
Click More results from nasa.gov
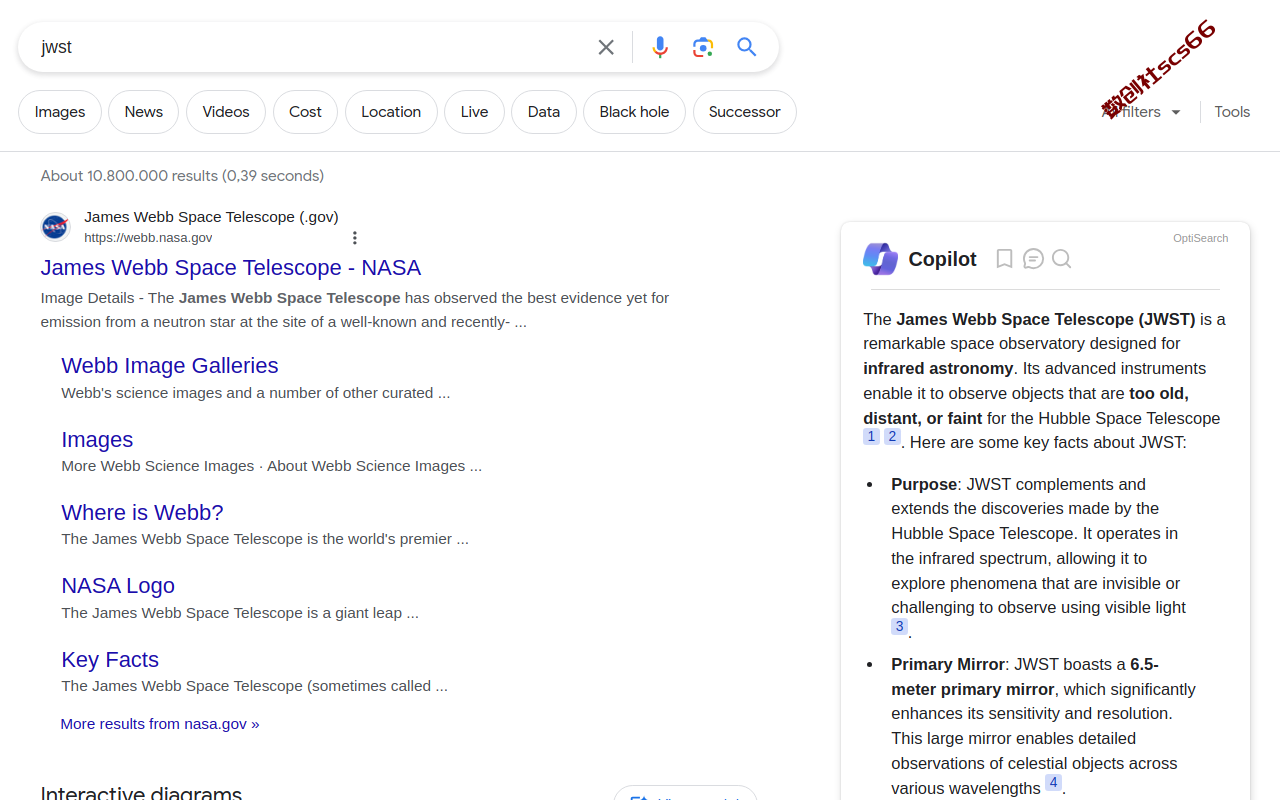160,724
